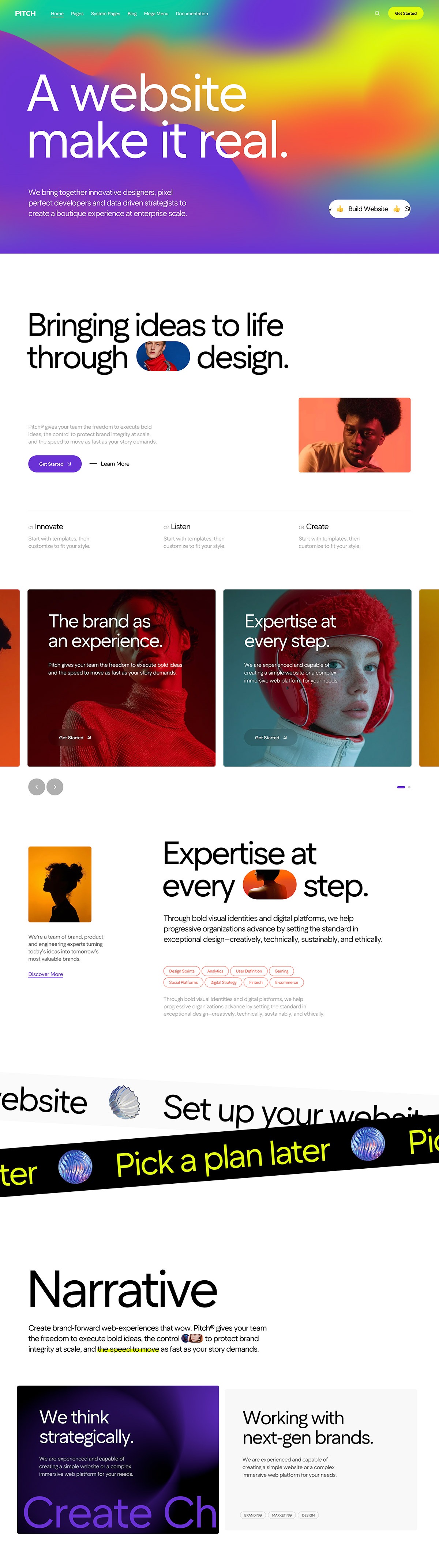
Task: Advance carousel with next arrow
Action: point(55,787)
